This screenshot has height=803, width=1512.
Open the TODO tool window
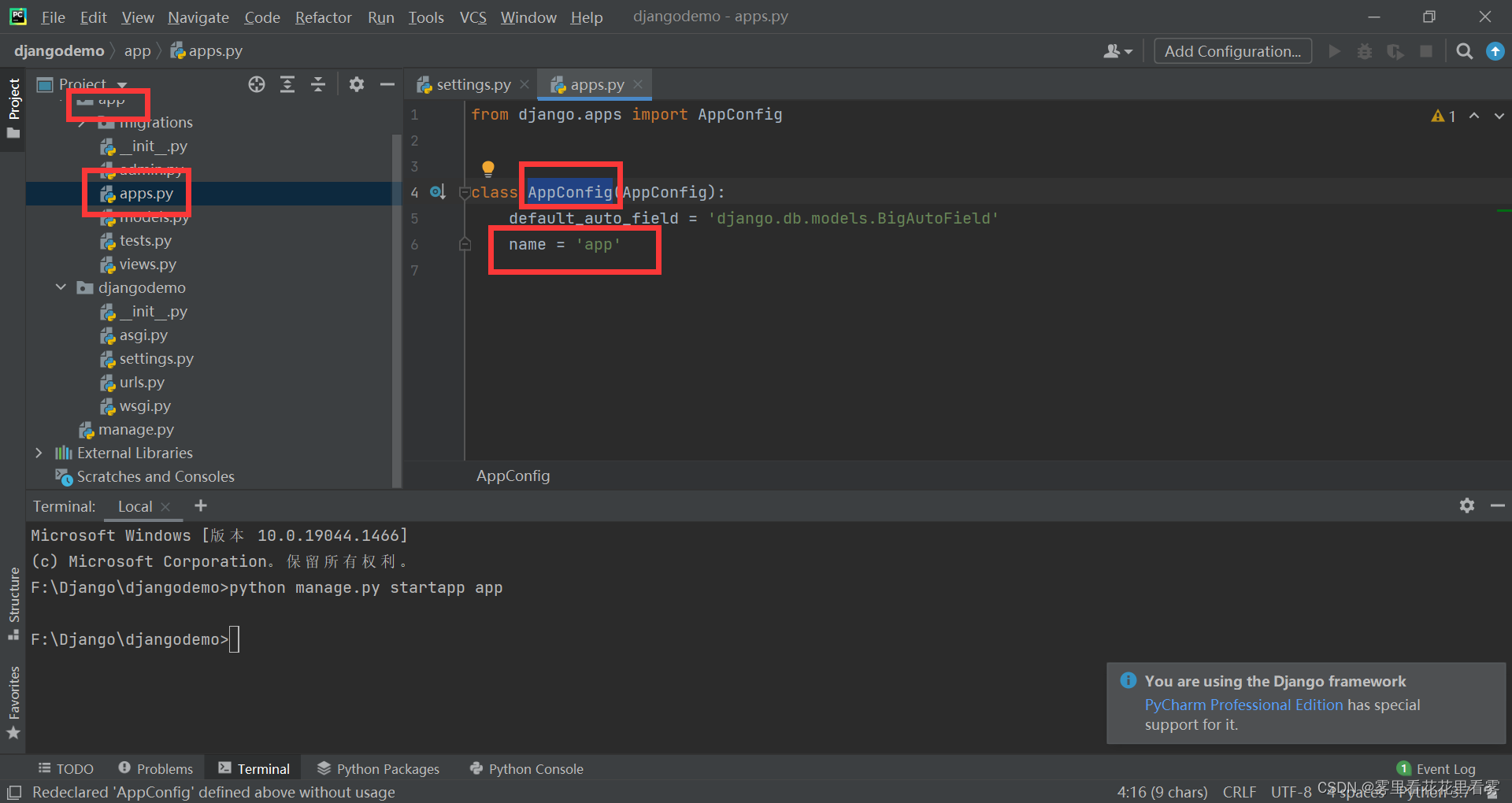[x=66, y=769]
